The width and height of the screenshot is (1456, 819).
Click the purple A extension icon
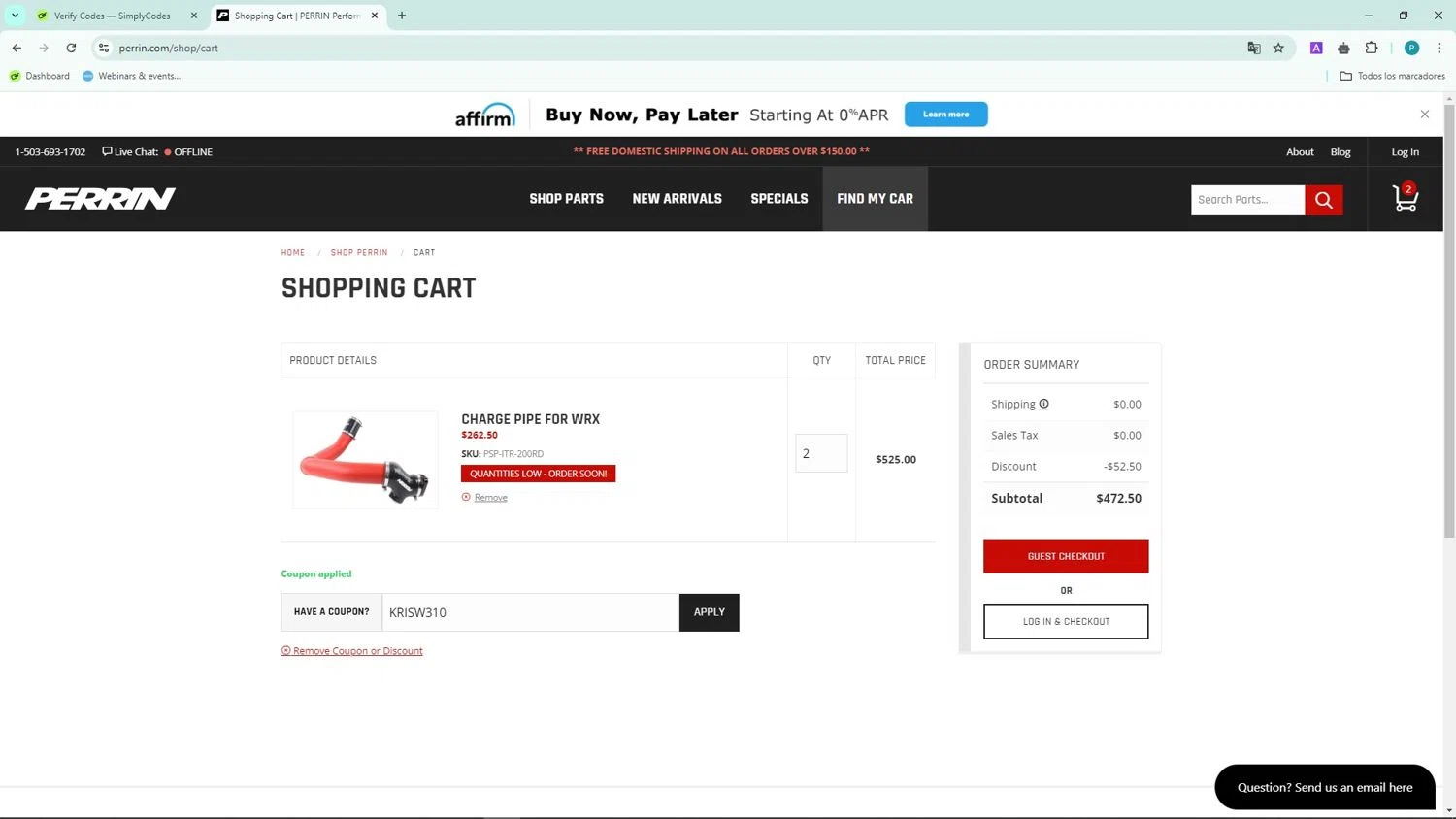pos(1316,48)
